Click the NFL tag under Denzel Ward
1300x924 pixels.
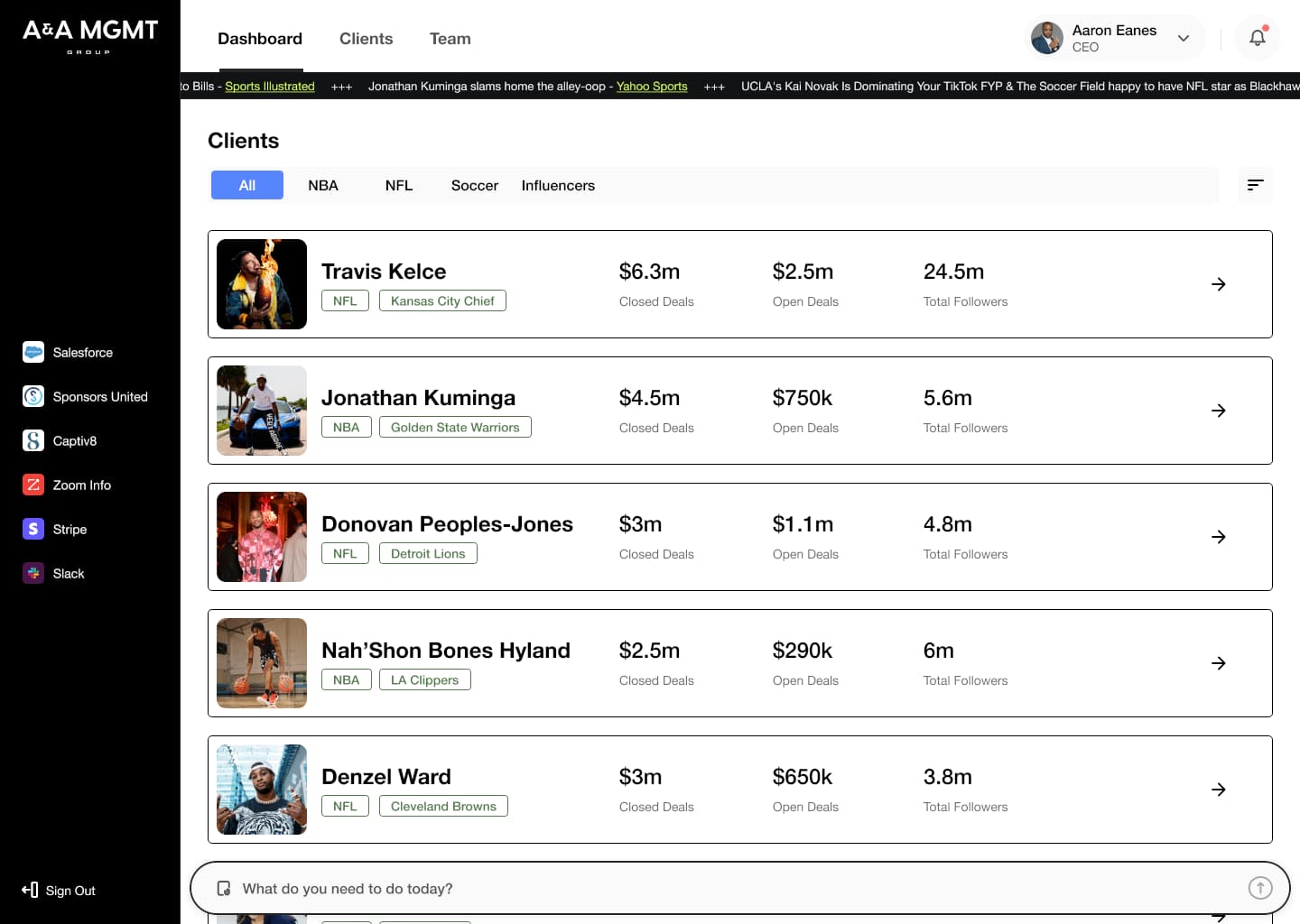[x=345, y=806]
